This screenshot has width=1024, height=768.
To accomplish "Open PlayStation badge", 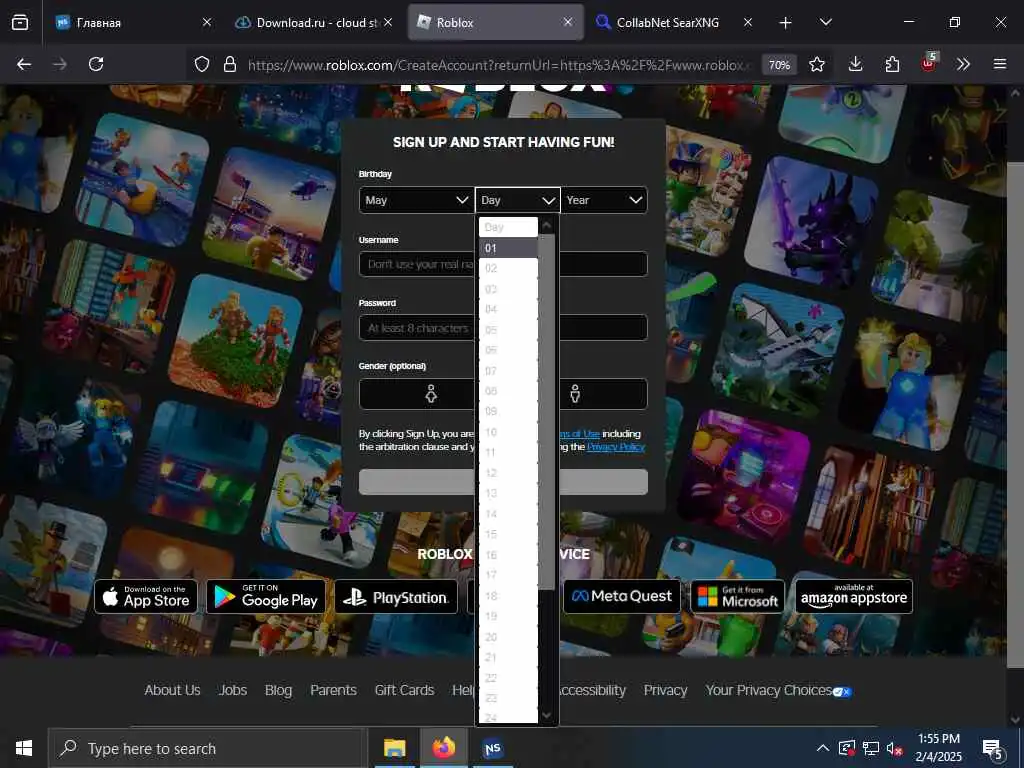I will click(396, 596).
